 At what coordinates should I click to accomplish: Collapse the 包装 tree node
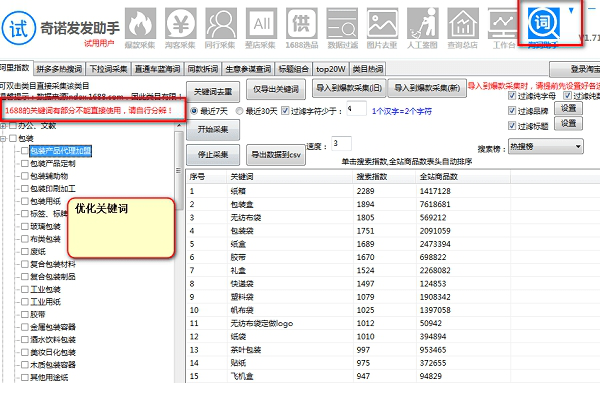point(3,138)
